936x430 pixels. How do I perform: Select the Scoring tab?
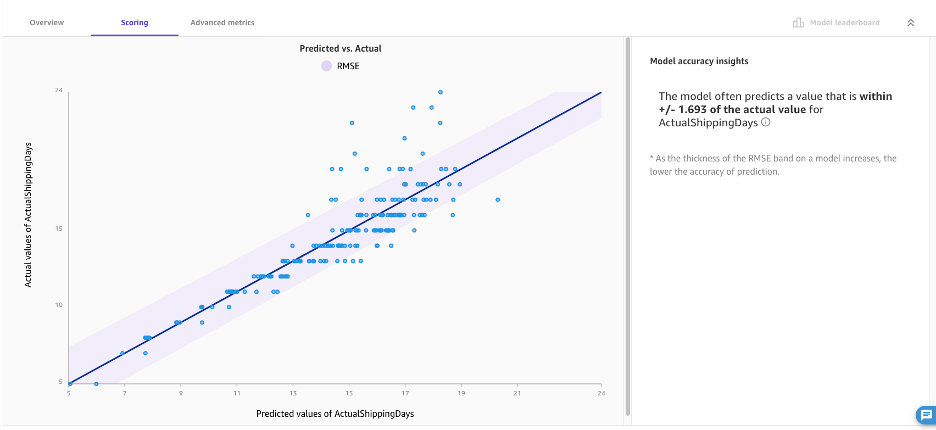point(134,22)
